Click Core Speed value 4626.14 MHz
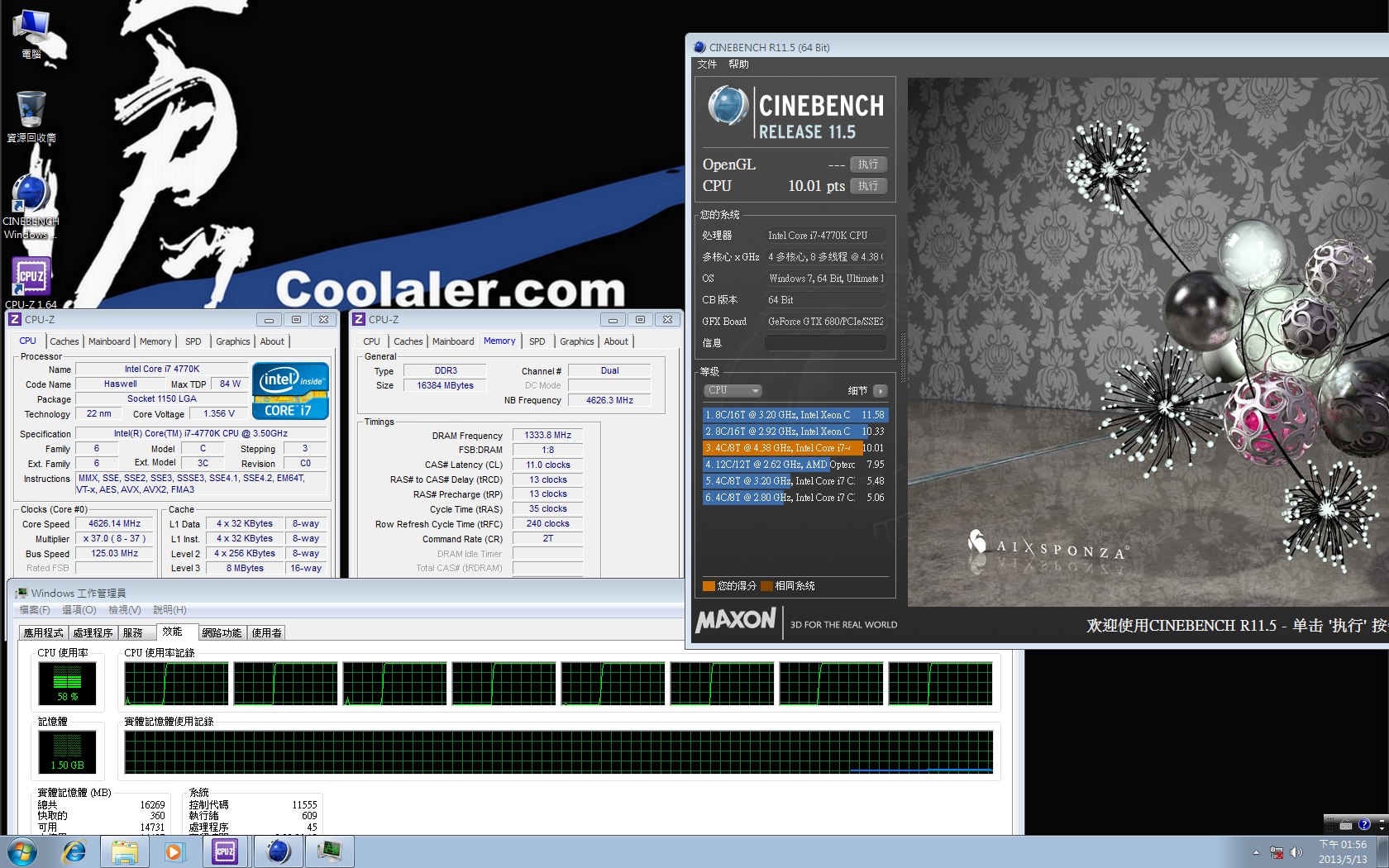The height and width of the screenshot is (868, 1389). tap(115, 524)
